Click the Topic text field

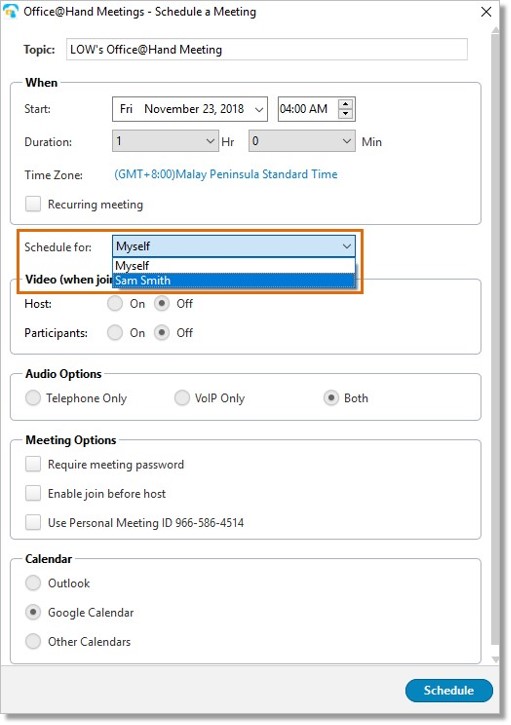tap(266, 49)
